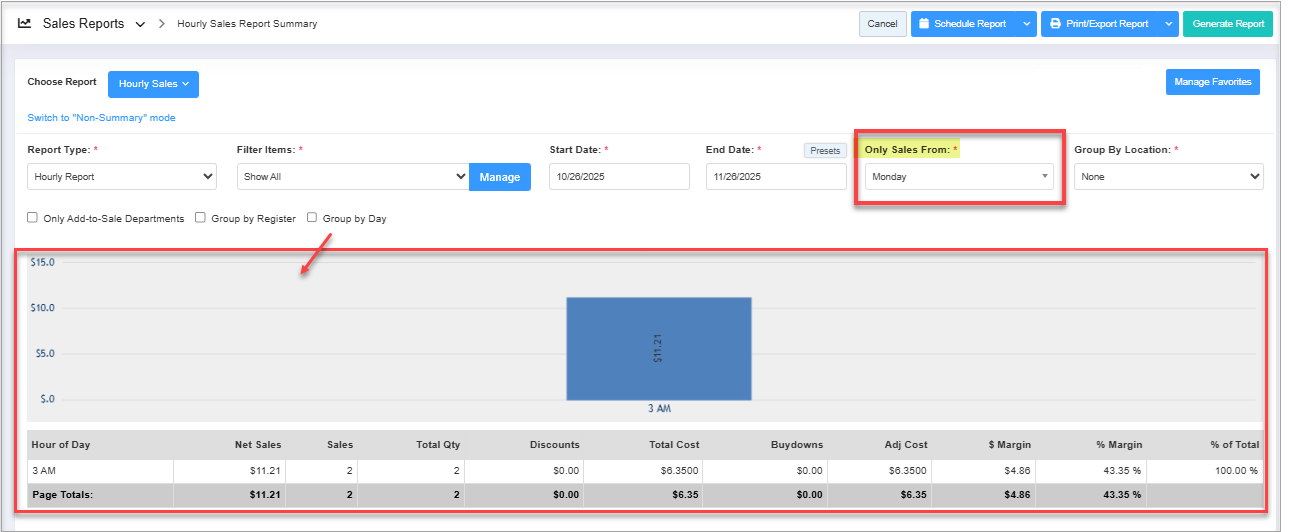Click the blue 3 AM chart bar
This screenshot has width=1305, height=532.
click(x=658, y=348)
